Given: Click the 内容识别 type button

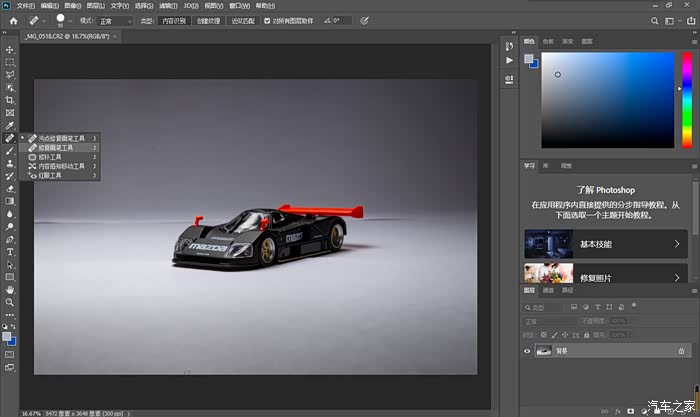Looking at the screenshot, I should click(x=174, y=20).
